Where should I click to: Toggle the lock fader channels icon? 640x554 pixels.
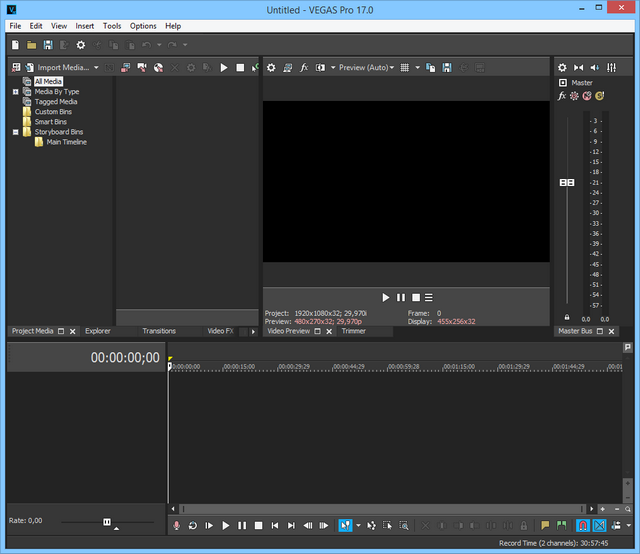tap(567, 317)
